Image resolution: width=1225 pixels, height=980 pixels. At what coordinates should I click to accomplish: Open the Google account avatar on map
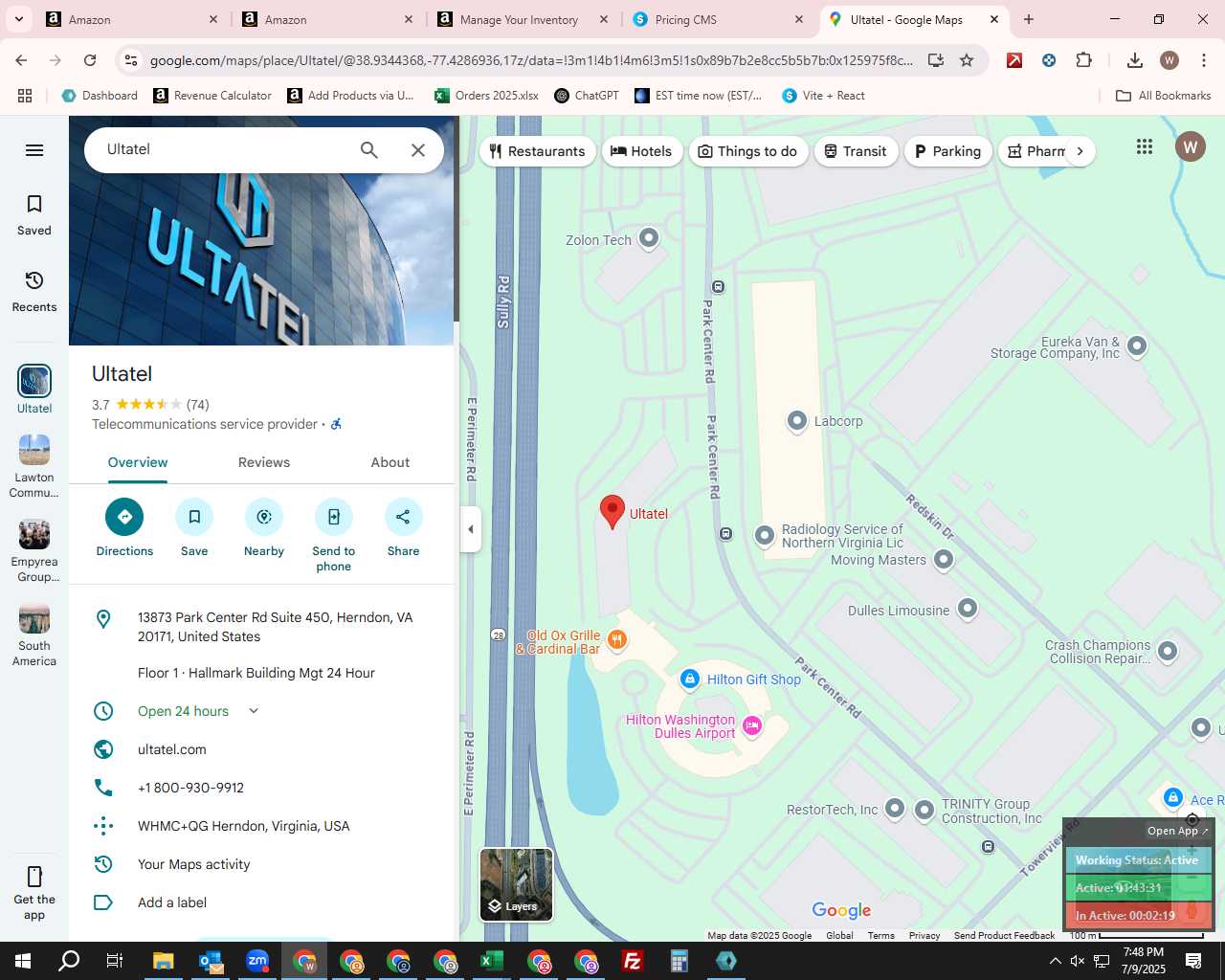1191,146
